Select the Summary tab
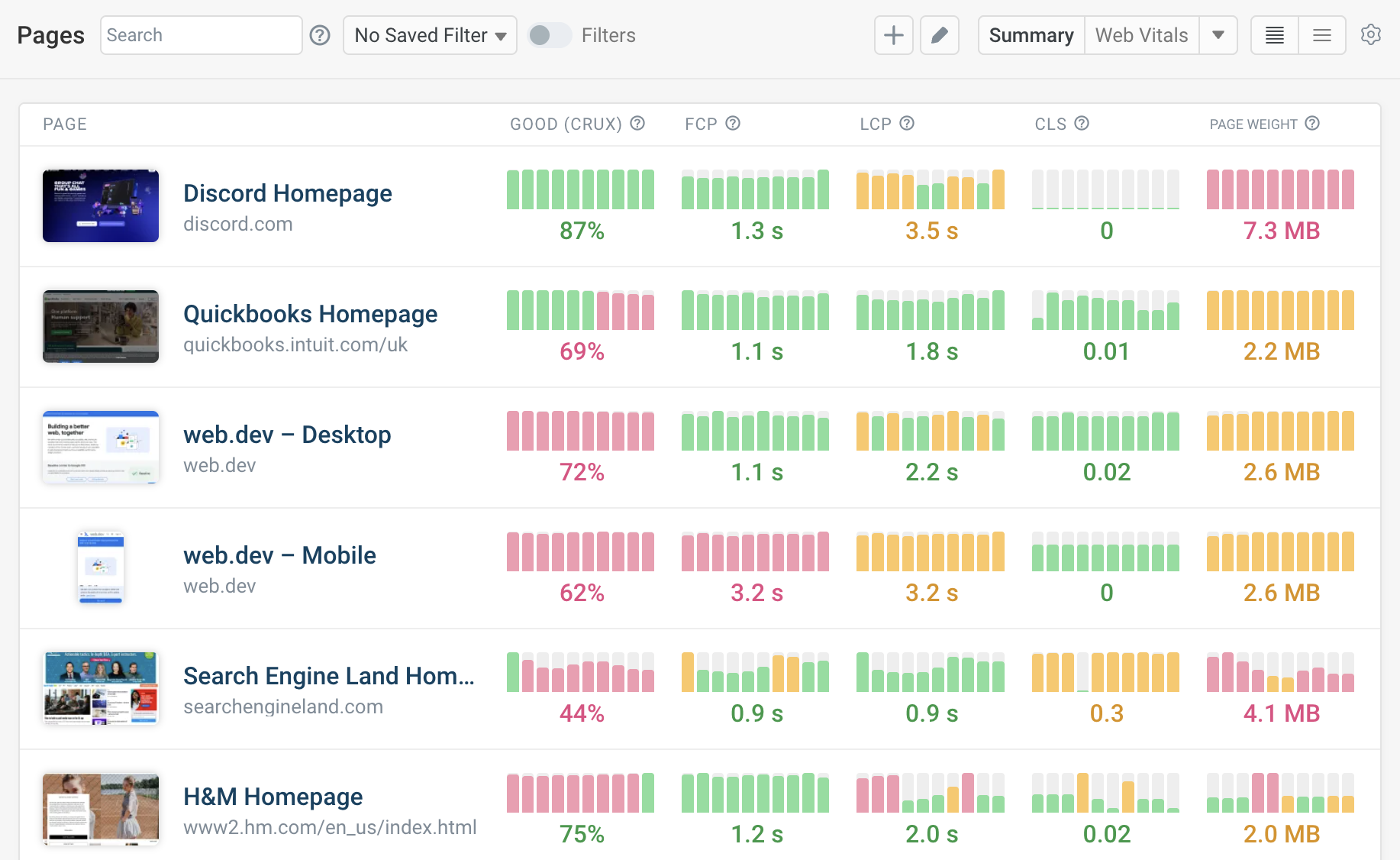The height and width of the screenshot is (860, 1400). pos(1031,35)
